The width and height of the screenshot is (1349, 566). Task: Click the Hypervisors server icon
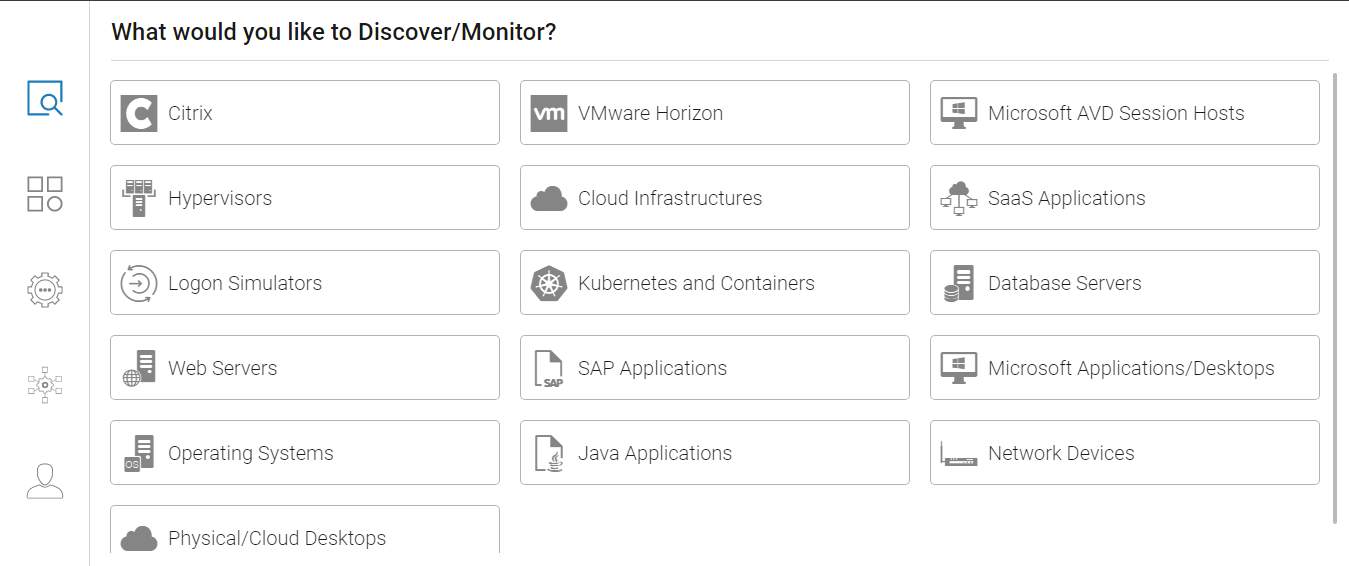[139, 198]
